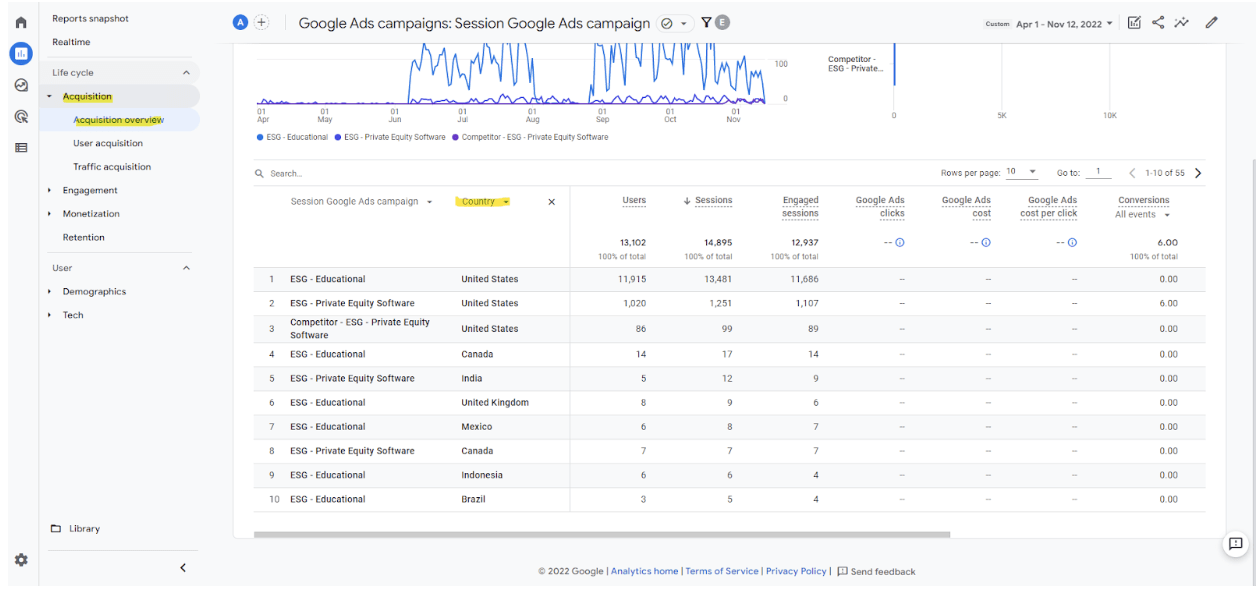Select the 'A' all users segment badge
The height and width of the screenshot is (594, 1260).
click(x=240, y=23)
